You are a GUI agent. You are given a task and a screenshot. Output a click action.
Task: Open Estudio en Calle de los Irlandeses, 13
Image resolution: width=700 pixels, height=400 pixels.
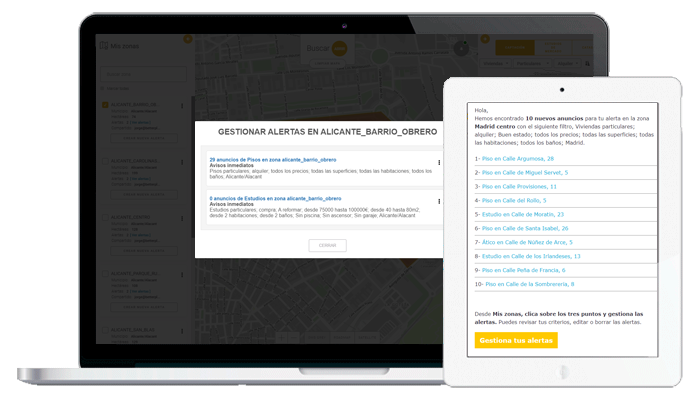[531, 256]
